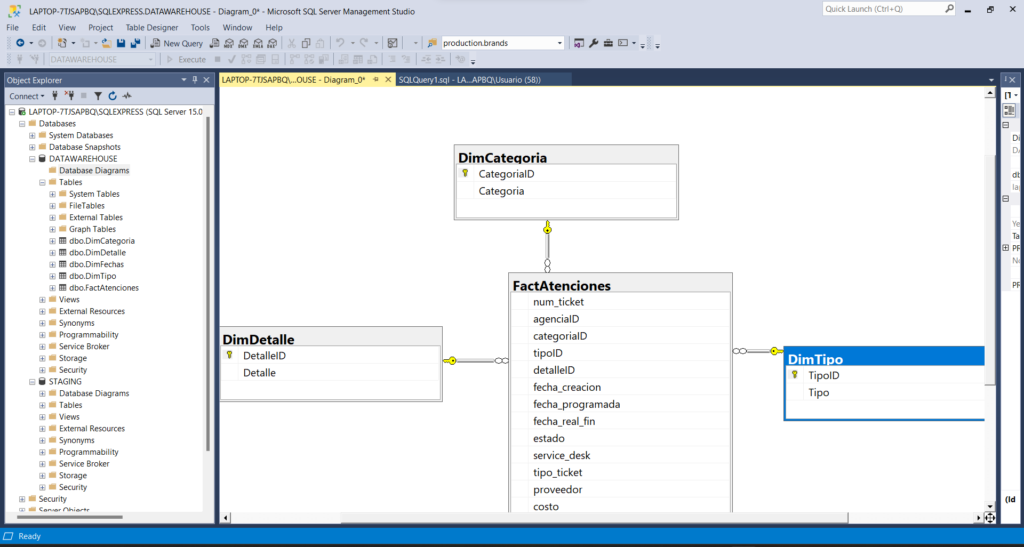Select the CategoriaID primary key icon in DimCategoria
The image size is (1024, 547).
(466, 173)
